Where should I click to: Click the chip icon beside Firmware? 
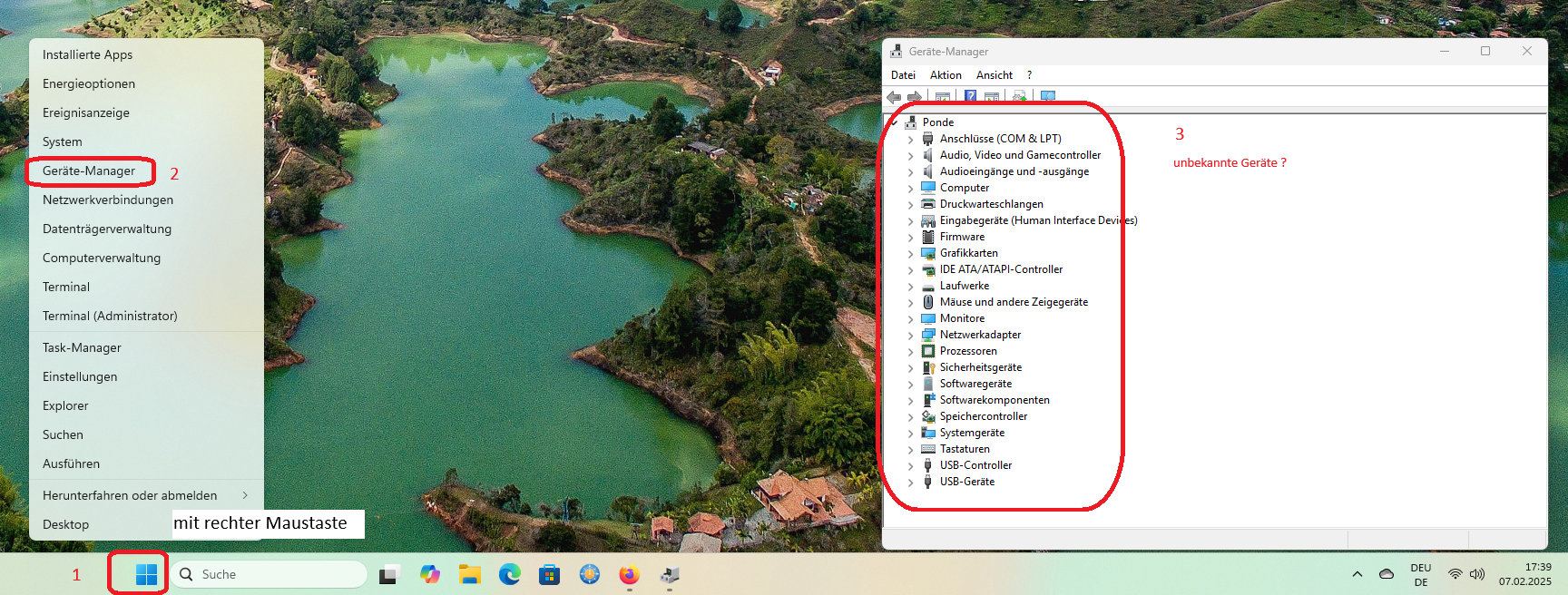pos(927,237)
